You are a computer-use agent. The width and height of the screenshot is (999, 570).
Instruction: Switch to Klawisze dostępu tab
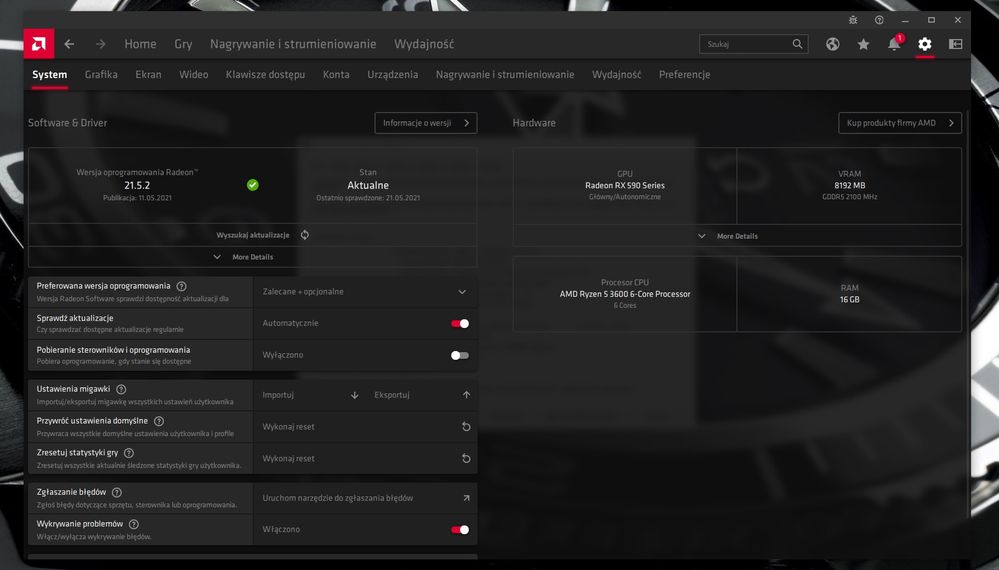[x=265, y=75]
